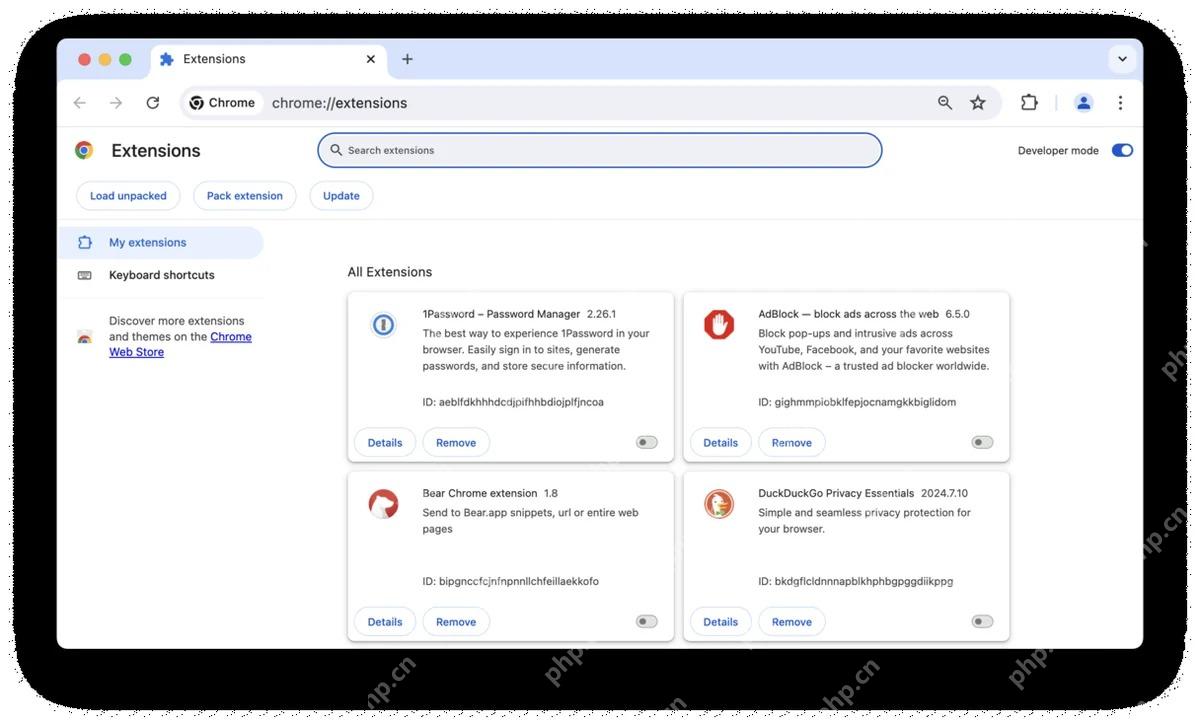Image resolution: width=1200 pixels, height=724 pixels.
Task: Remove DuckDuckGo Privacy Essentials
Action: (x=792, y=621)
